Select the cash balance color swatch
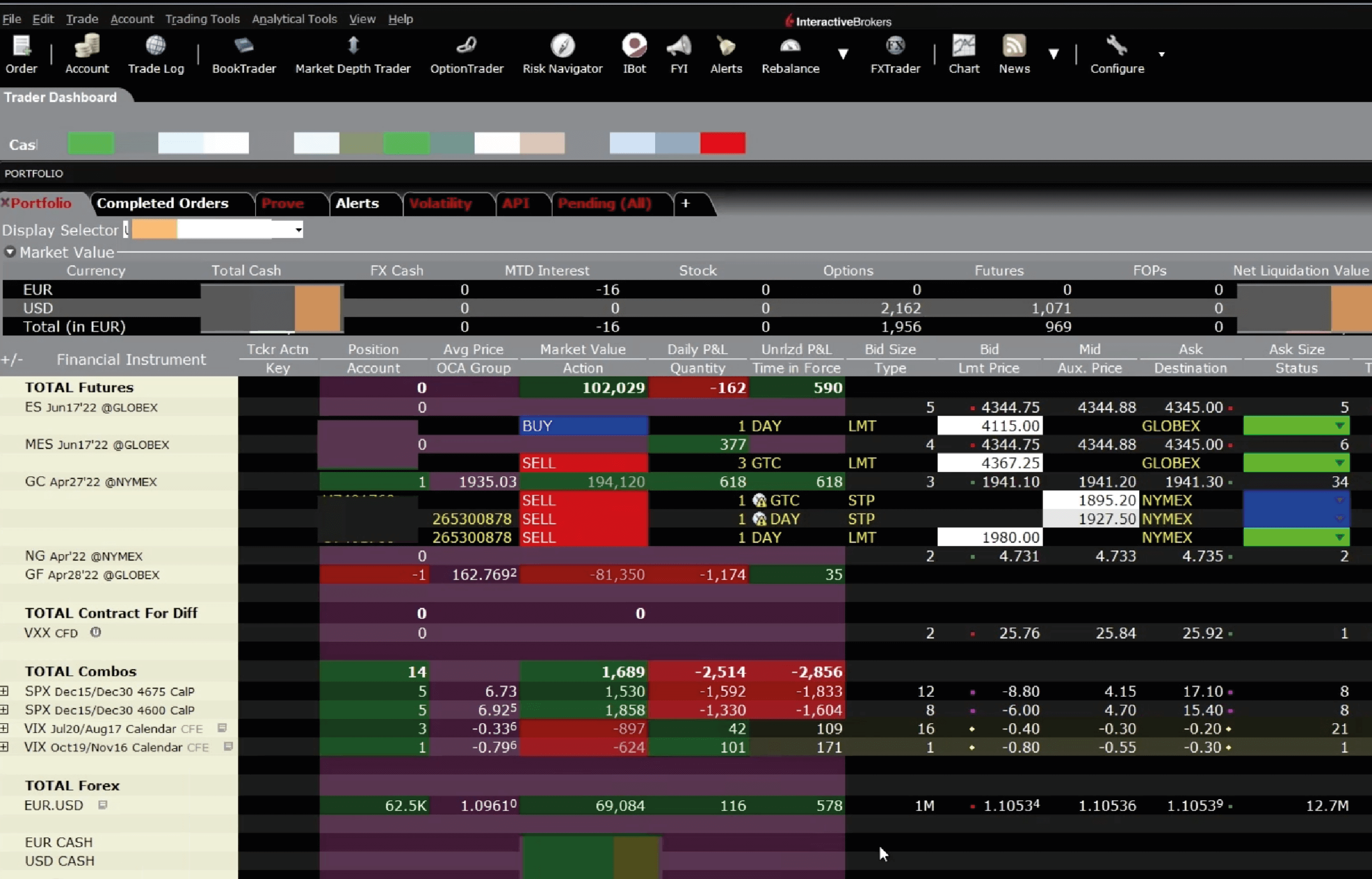 91,144
